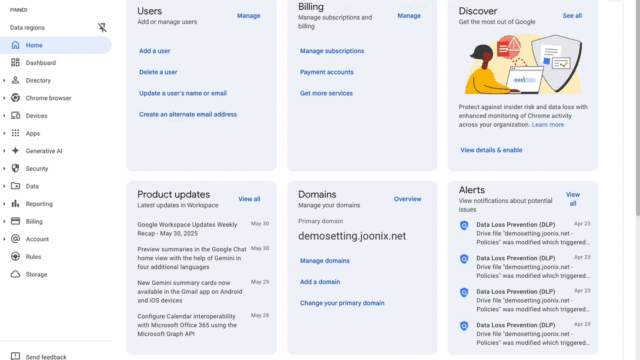This screenshot has width=640, height=360.
Task: Click Create an alternate email address
Action: [188, 114]
